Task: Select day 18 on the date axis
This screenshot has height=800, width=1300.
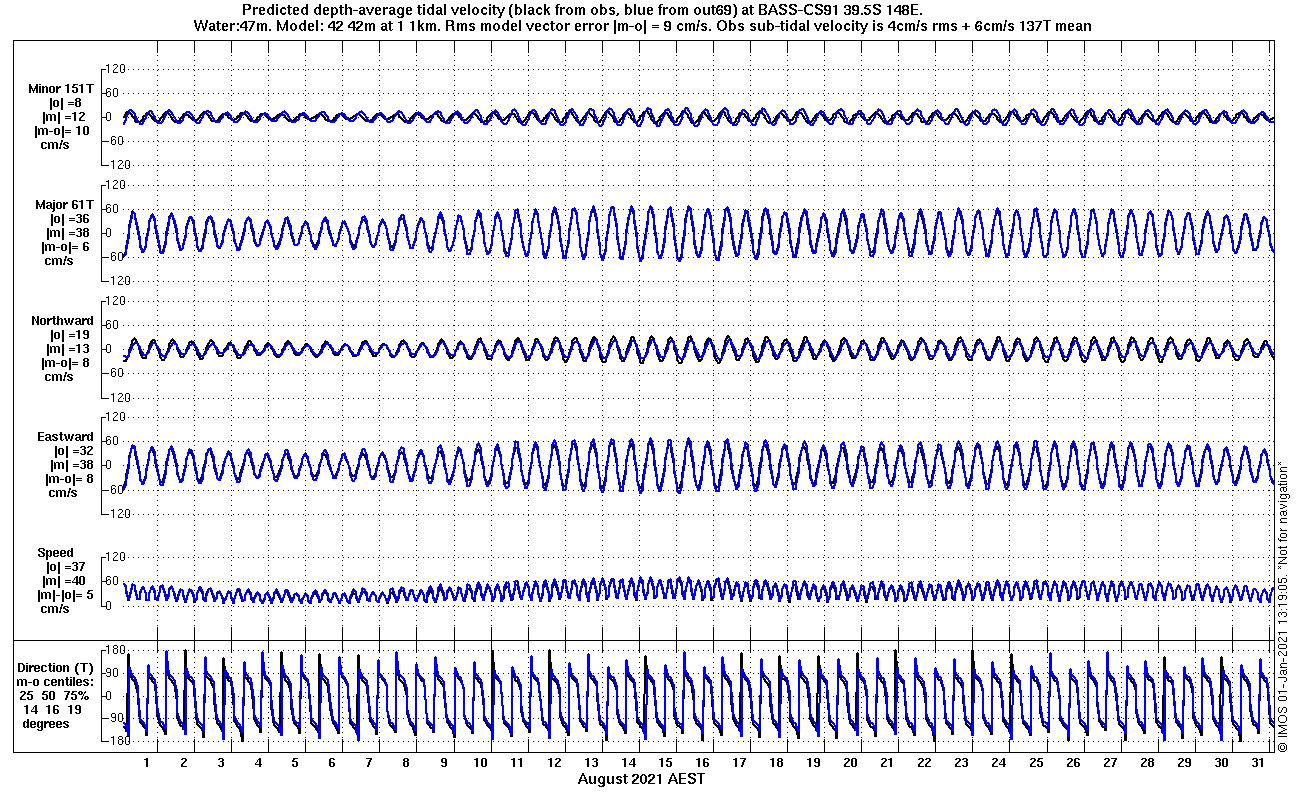Action: (x=776, y=763)
